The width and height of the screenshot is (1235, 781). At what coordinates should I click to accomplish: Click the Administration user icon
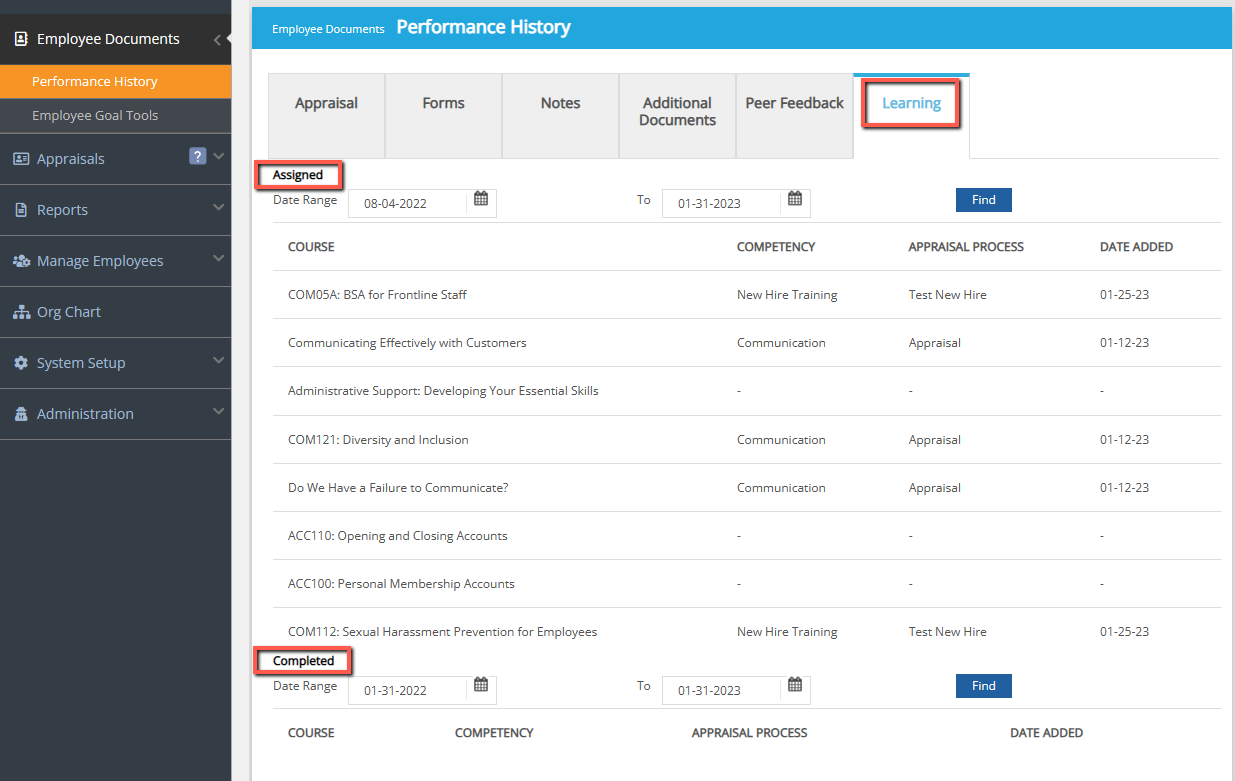[21, 414]
